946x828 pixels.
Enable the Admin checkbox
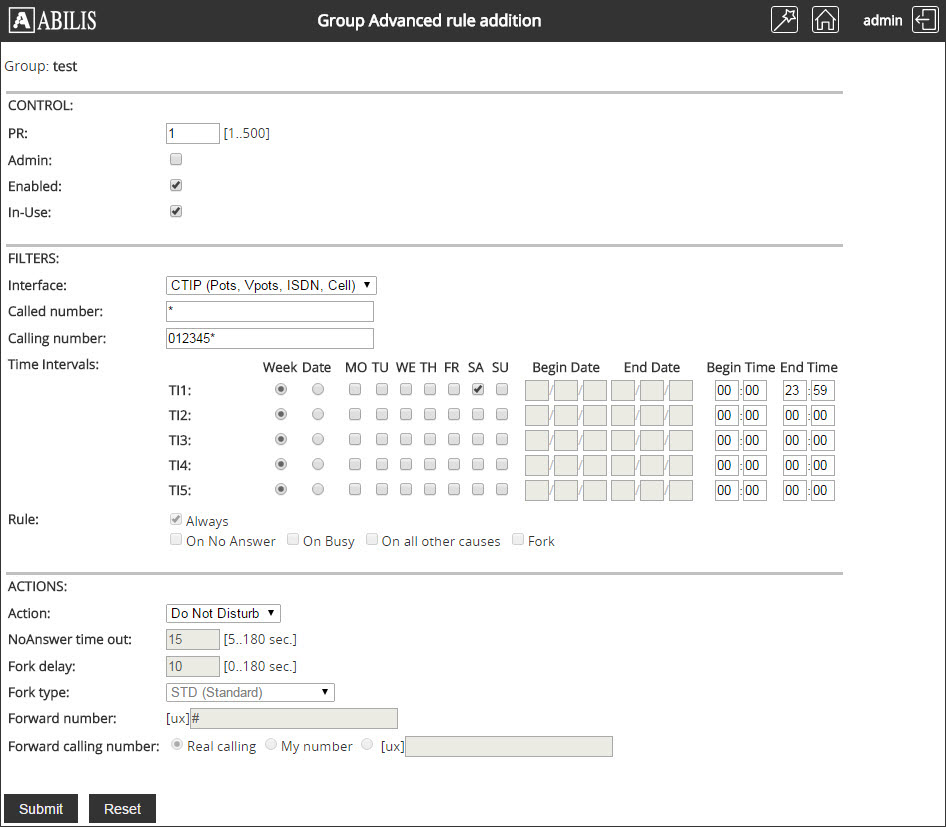pos(176,159)
